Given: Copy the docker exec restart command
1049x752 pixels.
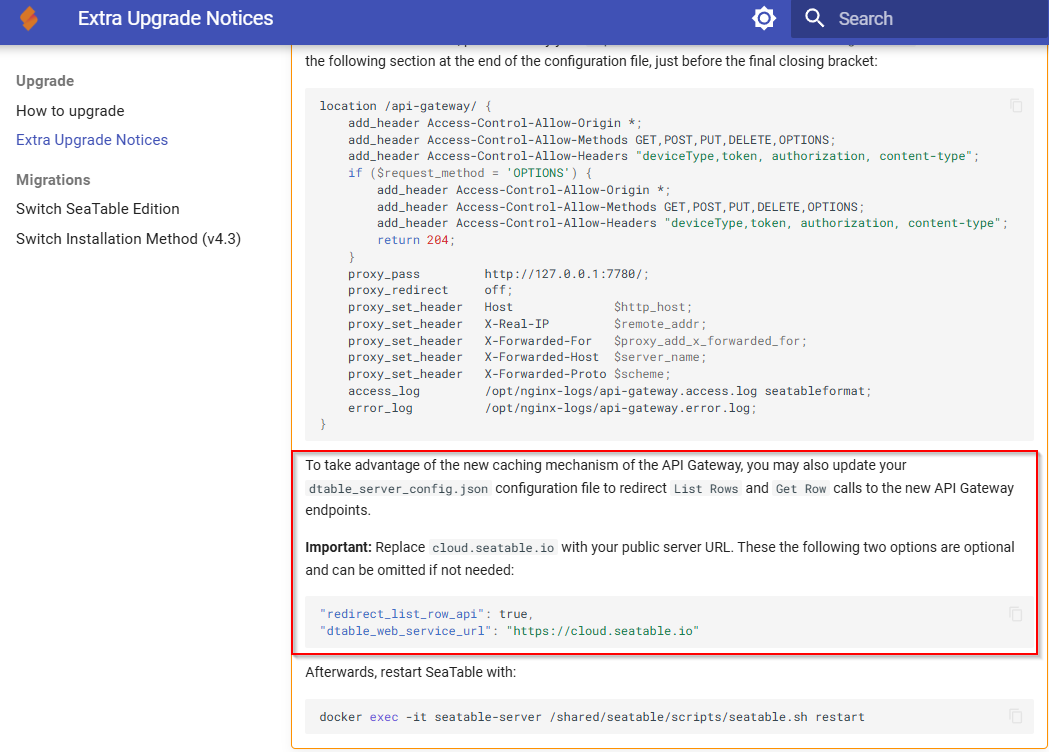Looking at the screenshot, I should (1016, 717).
